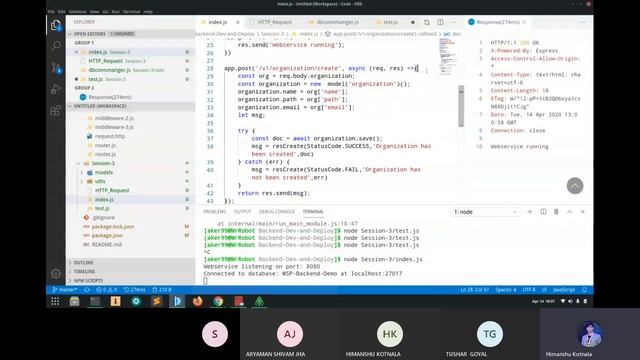The image size is (640, 360).
Task: Add a new terminal with plus icon
Action: 530,212
